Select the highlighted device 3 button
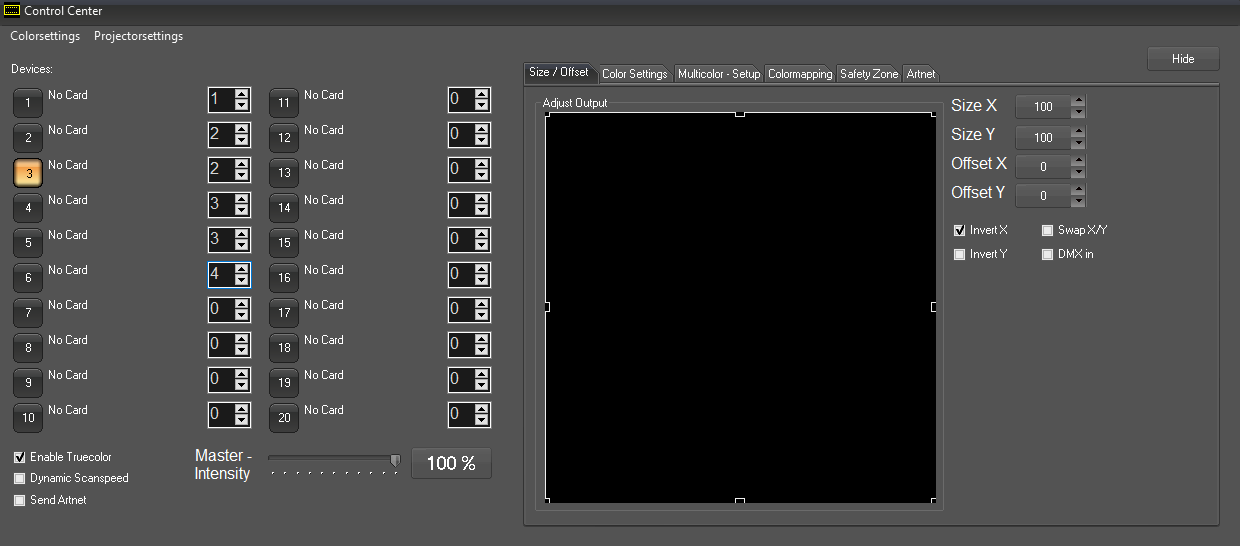Image resolution: width=1240 pixels, height=546 pixels. (28, 173)
